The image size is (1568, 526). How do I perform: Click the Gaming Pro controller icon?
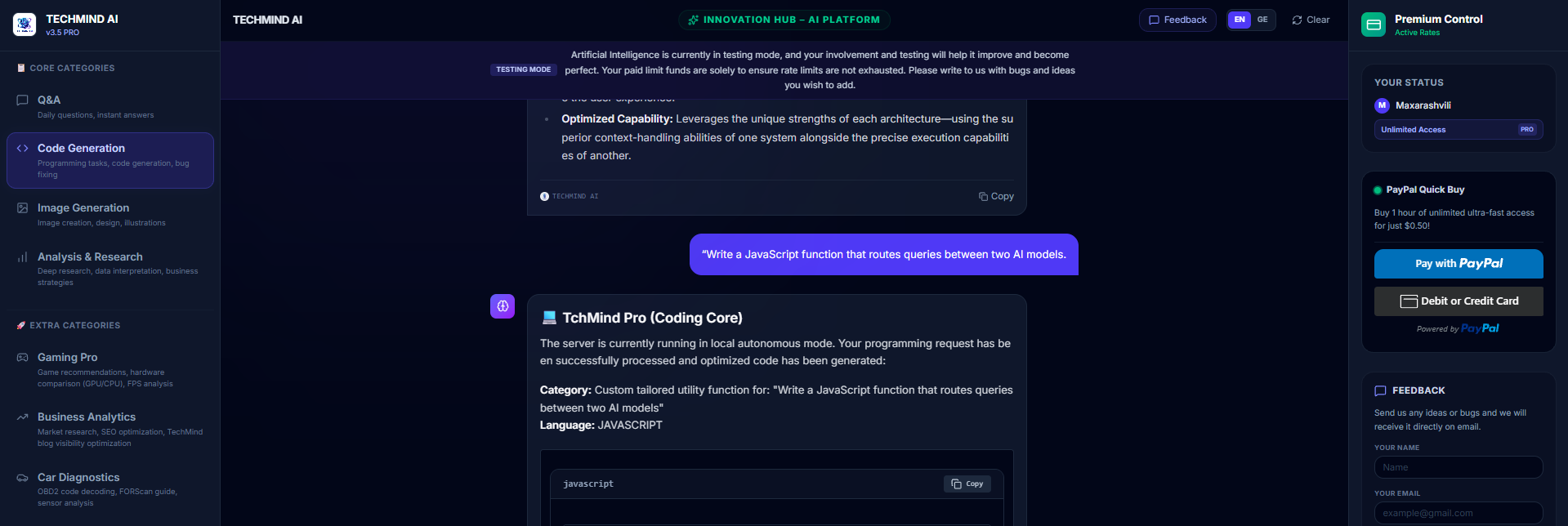22,358
